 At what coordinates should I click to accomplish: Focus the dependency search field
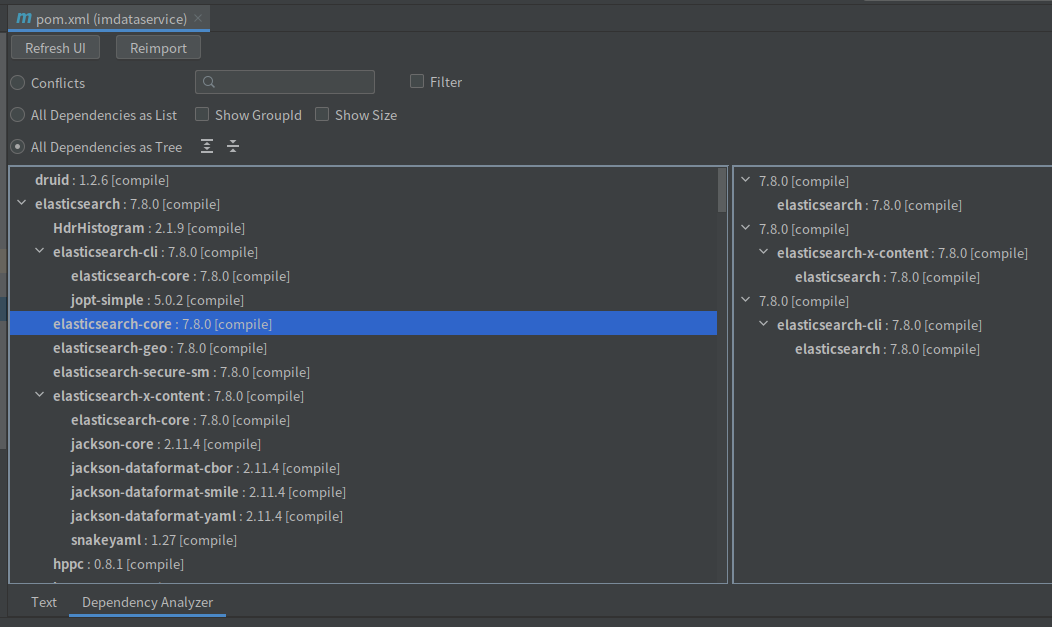[284, 82]
